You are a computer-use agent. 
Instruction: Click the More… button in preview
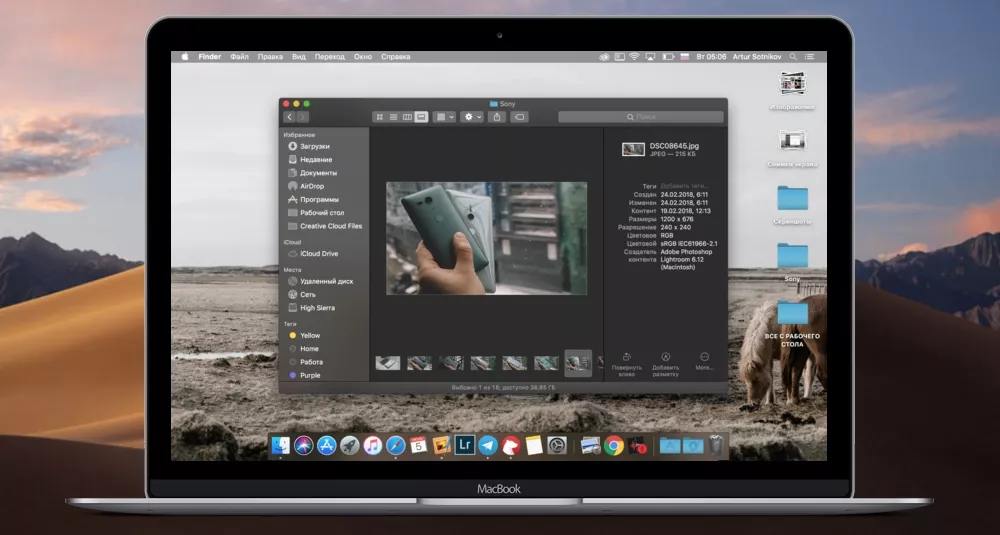pyautogui.click(x=704, y=362)
